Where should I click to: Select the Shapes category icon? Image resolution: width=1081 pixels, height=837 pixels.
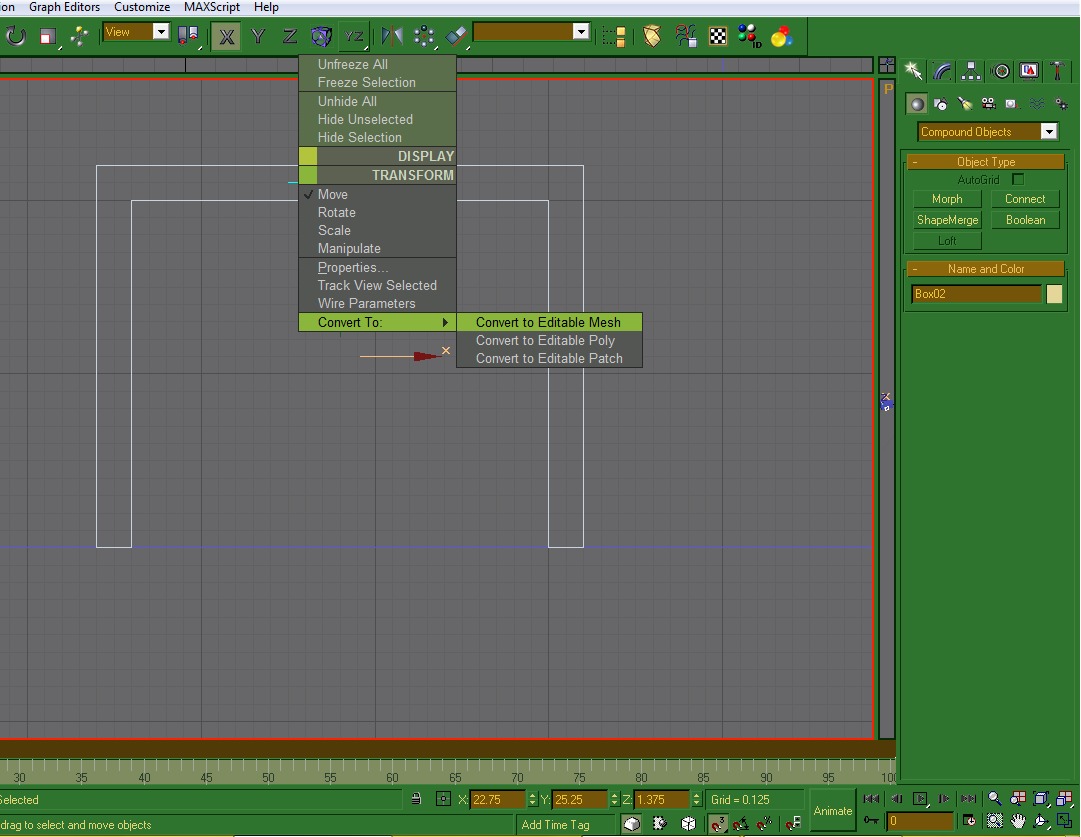coord(940,104)
